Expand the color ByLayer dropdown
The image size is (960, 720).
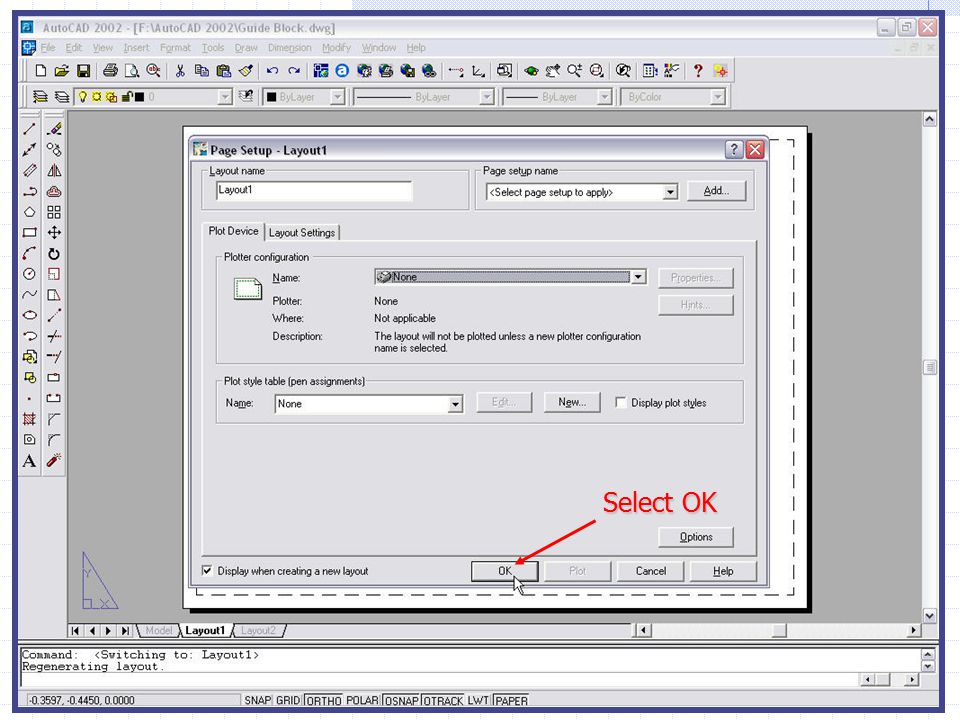(337, 97)
